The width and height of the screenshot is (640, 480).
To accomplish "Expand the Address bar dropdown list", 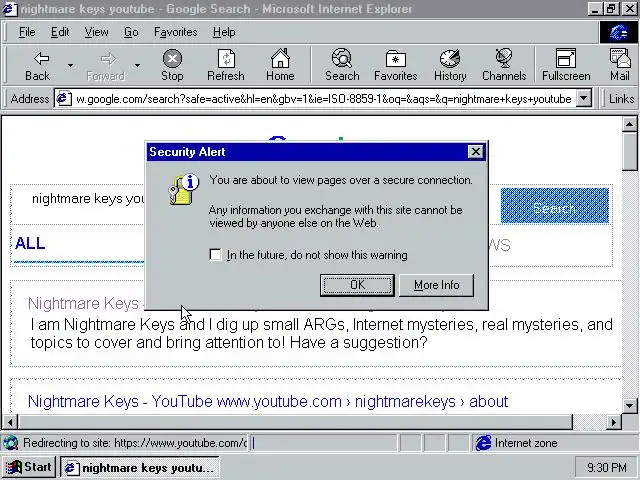I will point(584,99).
